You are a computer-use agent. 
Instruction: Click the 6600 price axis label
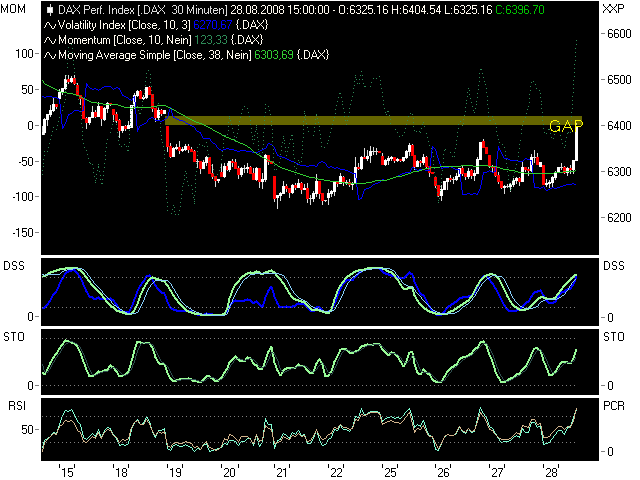coord(619,34)
